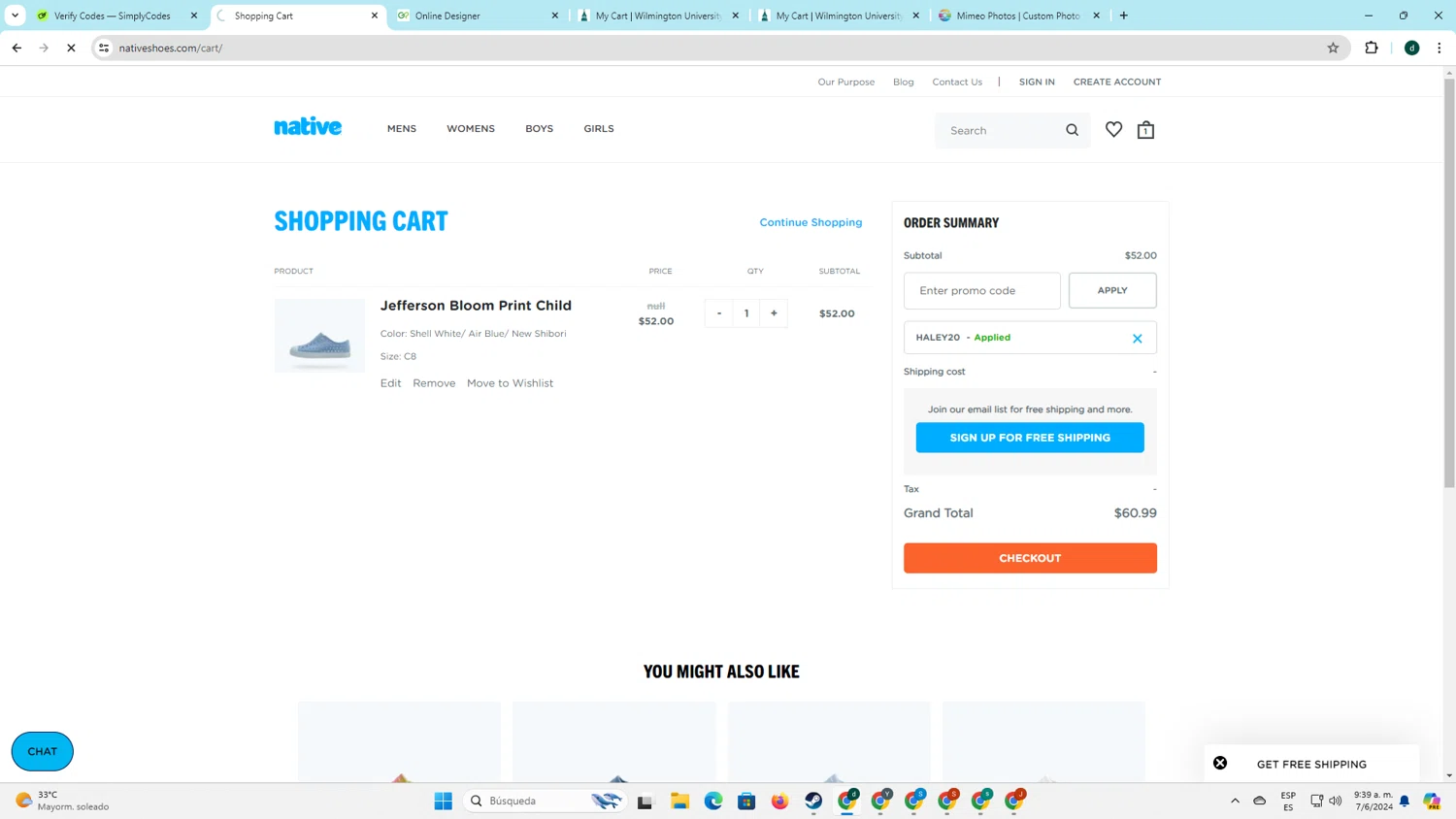Decrease quantity with the minus button
The image size is (1456, 819).
(719, 313)
